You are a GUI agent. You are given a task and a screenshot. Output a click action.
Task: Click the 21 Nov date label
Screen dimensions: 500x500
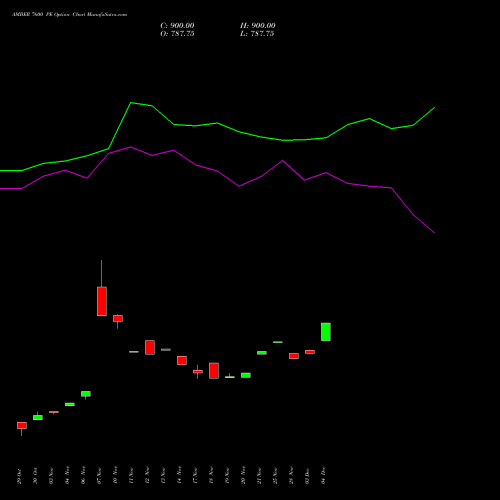(259, 475)
